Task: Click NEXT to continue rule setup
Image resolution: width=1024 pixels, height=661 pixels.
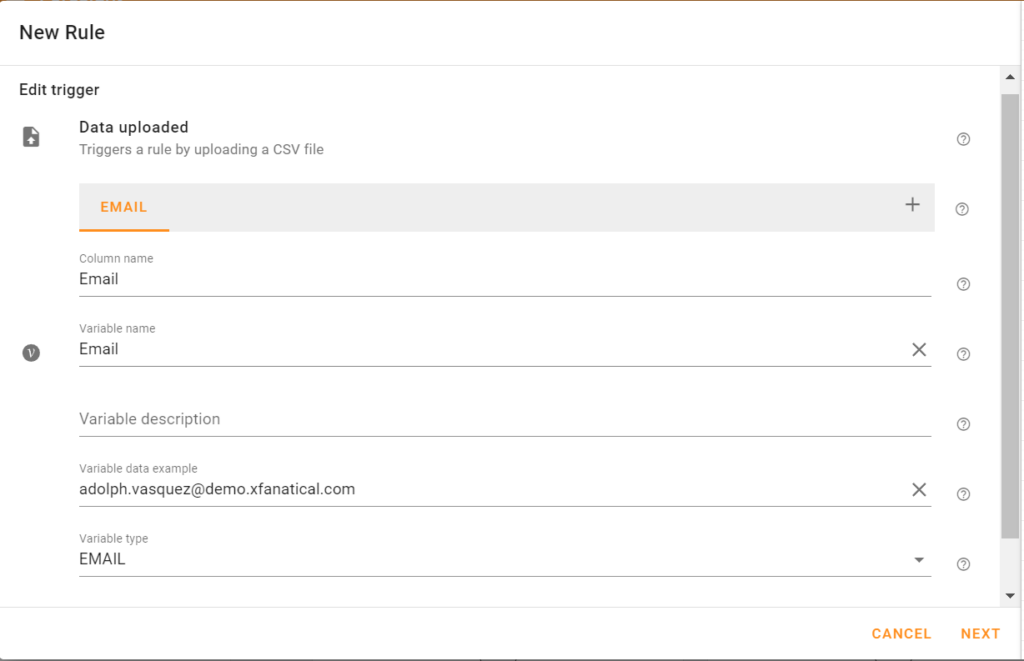Action: tap(980, 633)
